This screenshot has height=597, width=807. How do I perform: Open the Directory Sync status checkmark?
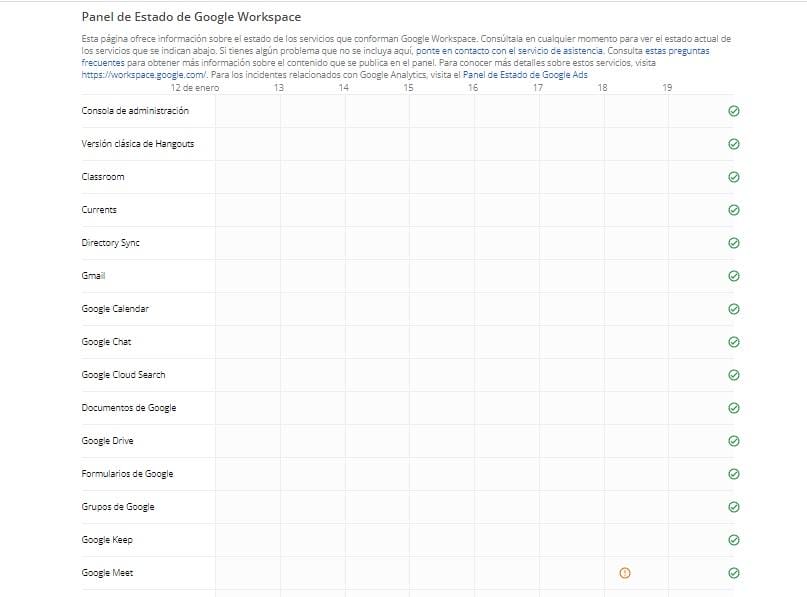click(734, 243)
